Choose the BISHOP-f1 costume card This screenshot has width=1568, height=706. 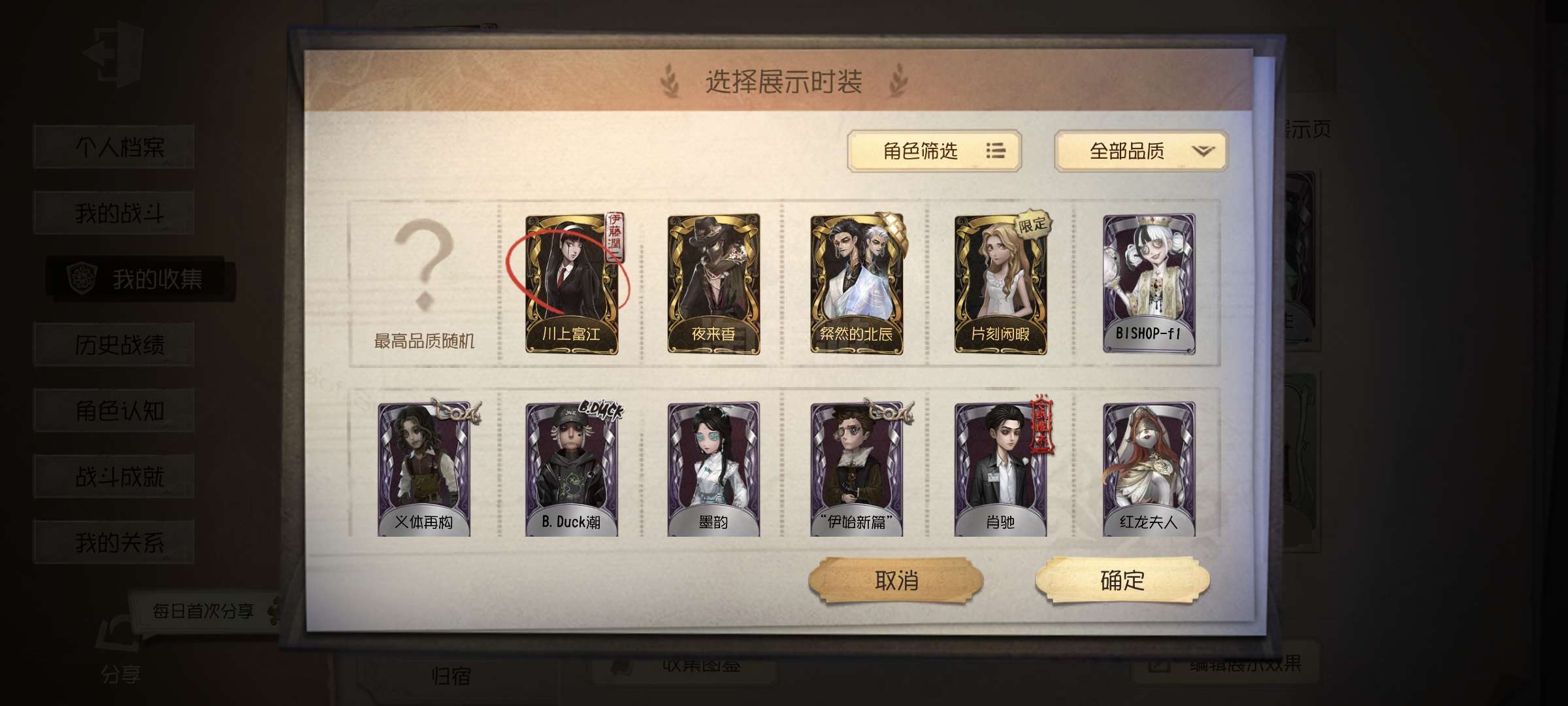click(x=1149, y=284)
